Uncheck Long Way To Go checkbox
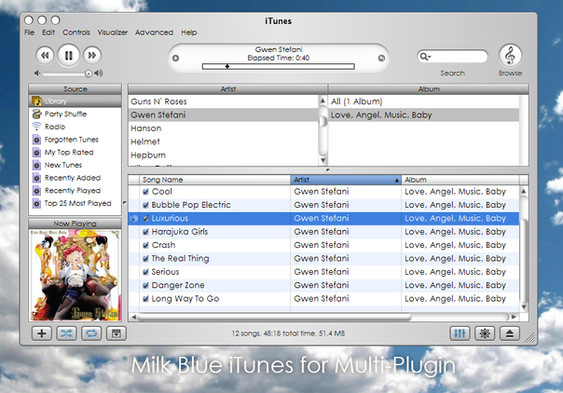 (146, 299)
